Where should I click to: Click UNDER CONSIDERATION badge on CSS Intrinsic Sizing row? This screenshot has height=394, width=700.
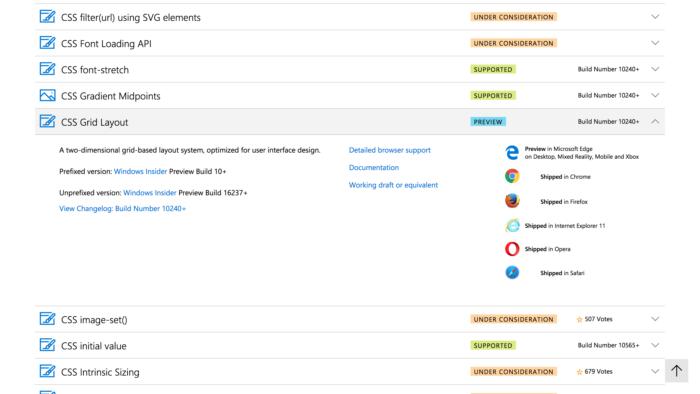513,371
